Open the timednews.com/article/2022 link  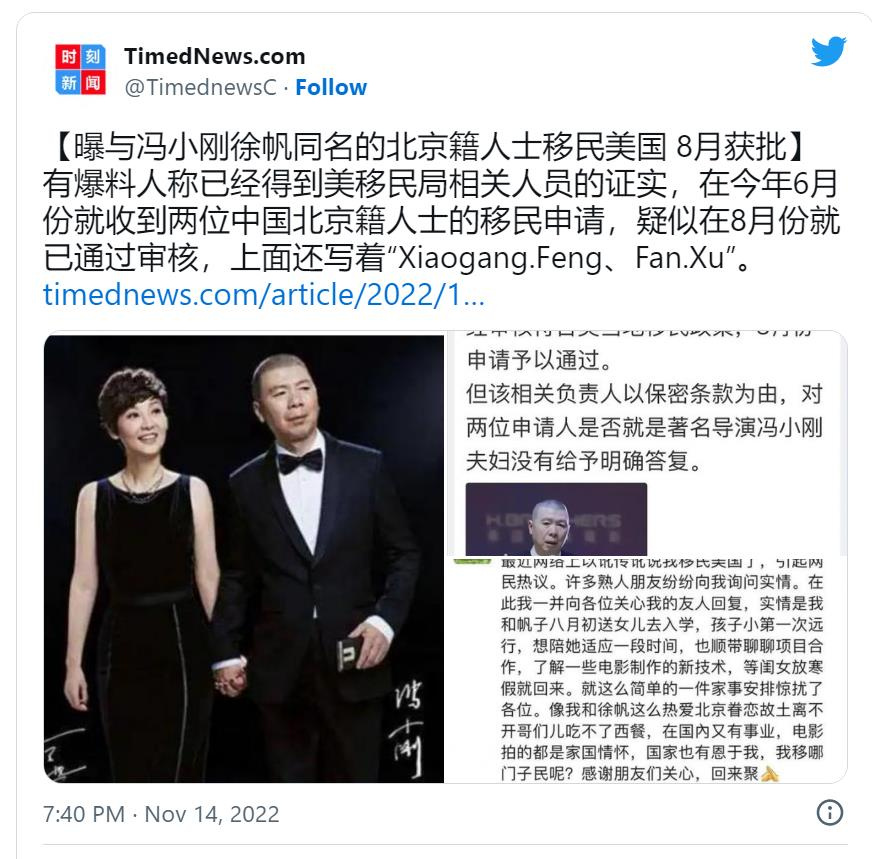[x=264, y=294]
